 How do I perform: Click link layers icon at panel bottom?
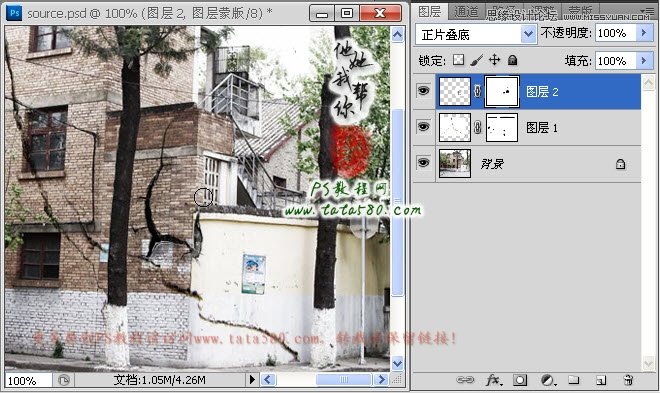coord(465,380)
